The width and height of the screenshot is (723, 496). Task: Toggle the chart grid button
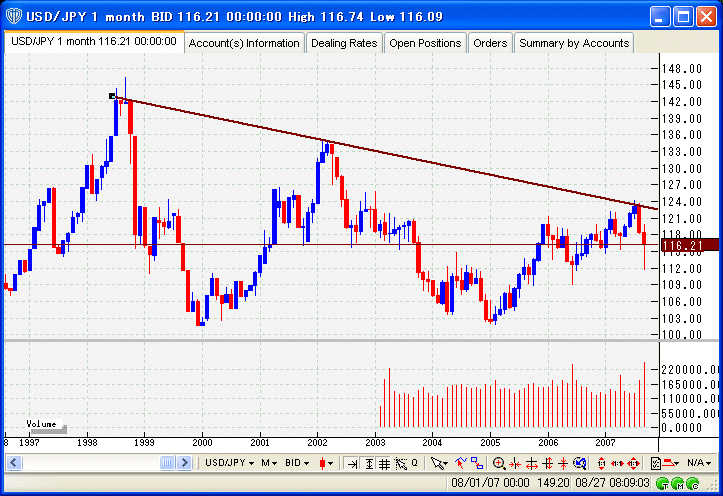point(384,463)
